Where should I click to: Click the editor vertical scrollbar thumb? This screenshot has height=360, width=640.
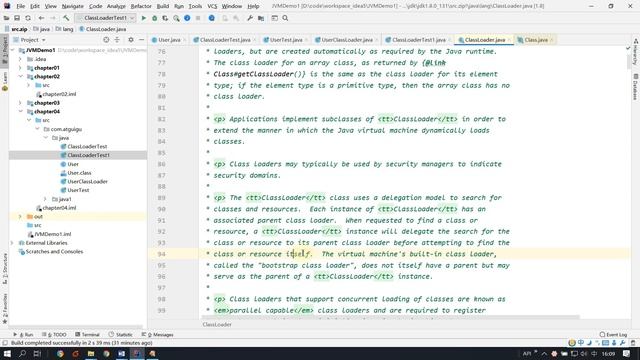tap(628, 61)
